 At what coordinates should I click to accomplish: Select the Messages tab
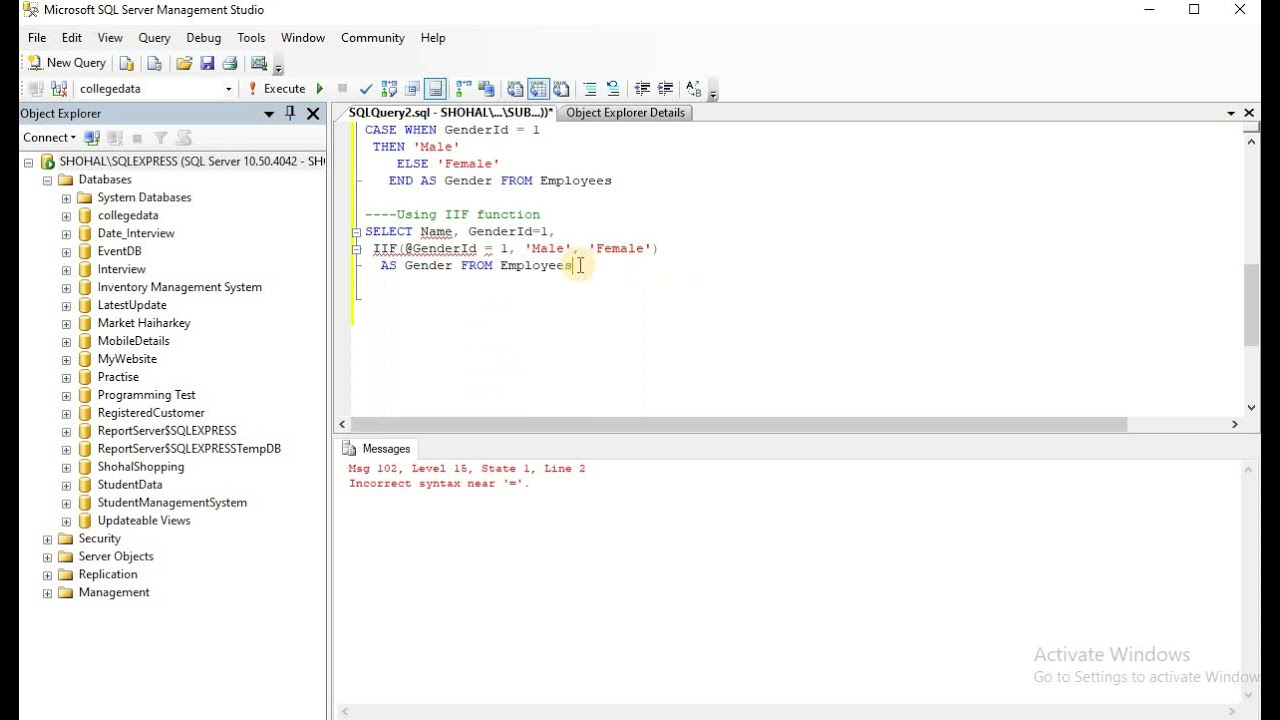(x=379, y=449)
